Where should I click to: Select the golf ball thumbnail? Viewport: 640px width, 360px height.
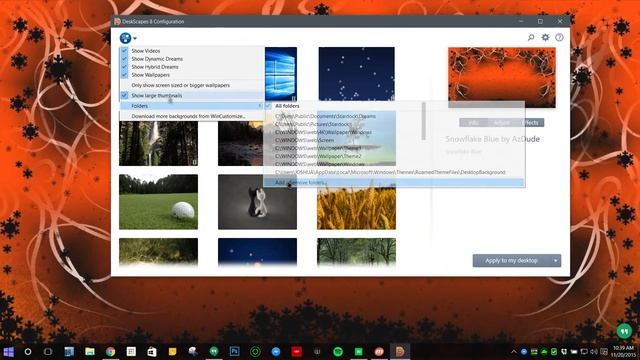tap(158, 202)
